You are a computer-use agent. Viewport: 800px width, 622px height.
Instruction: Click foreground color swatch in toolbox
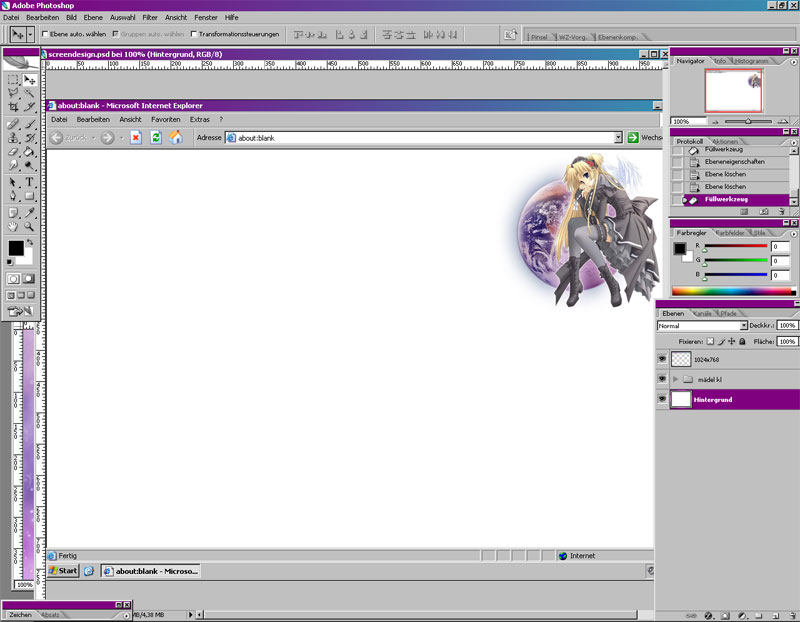[15, 247]
